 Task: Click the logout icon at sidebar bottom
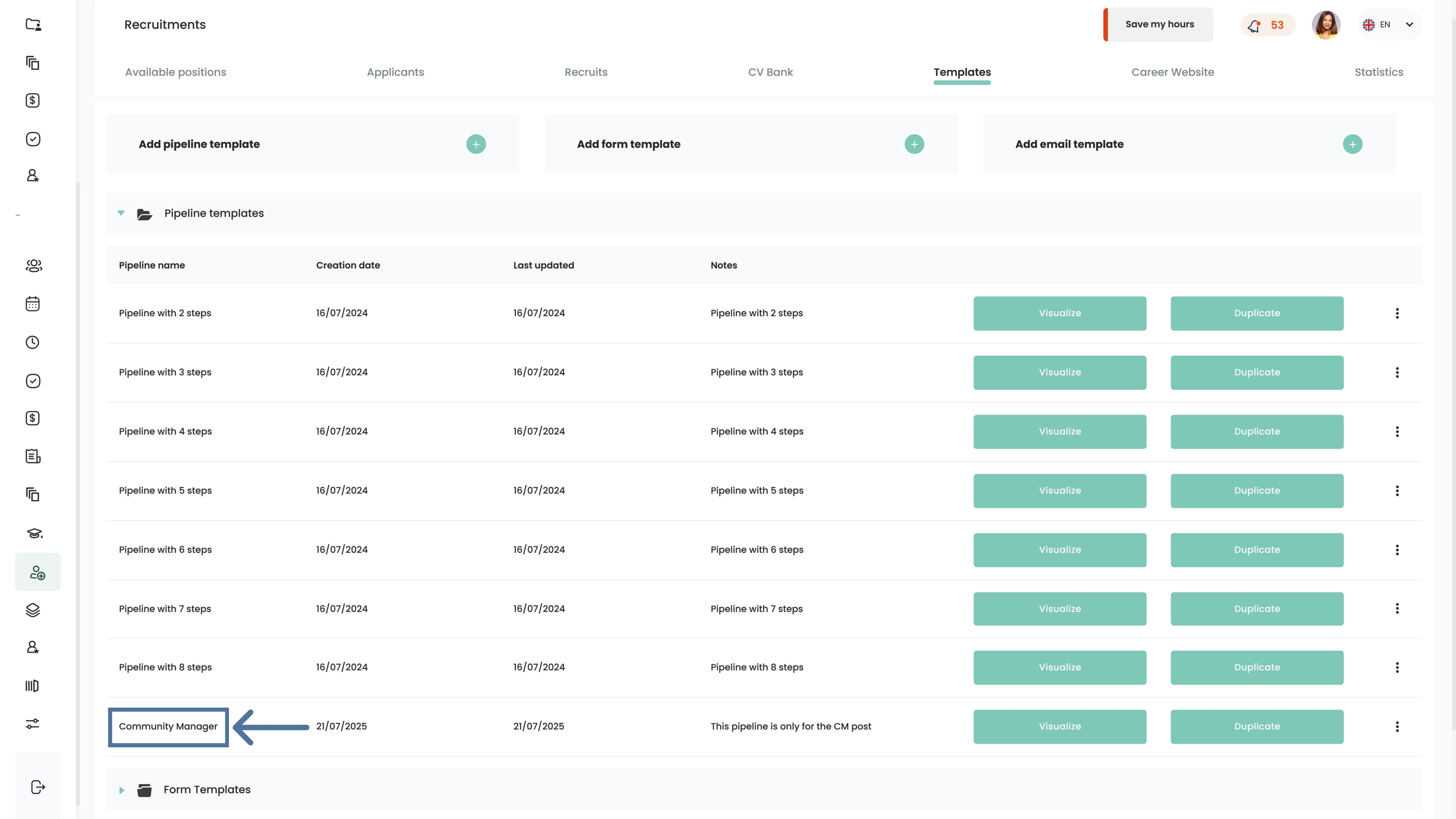click(37, 787)
